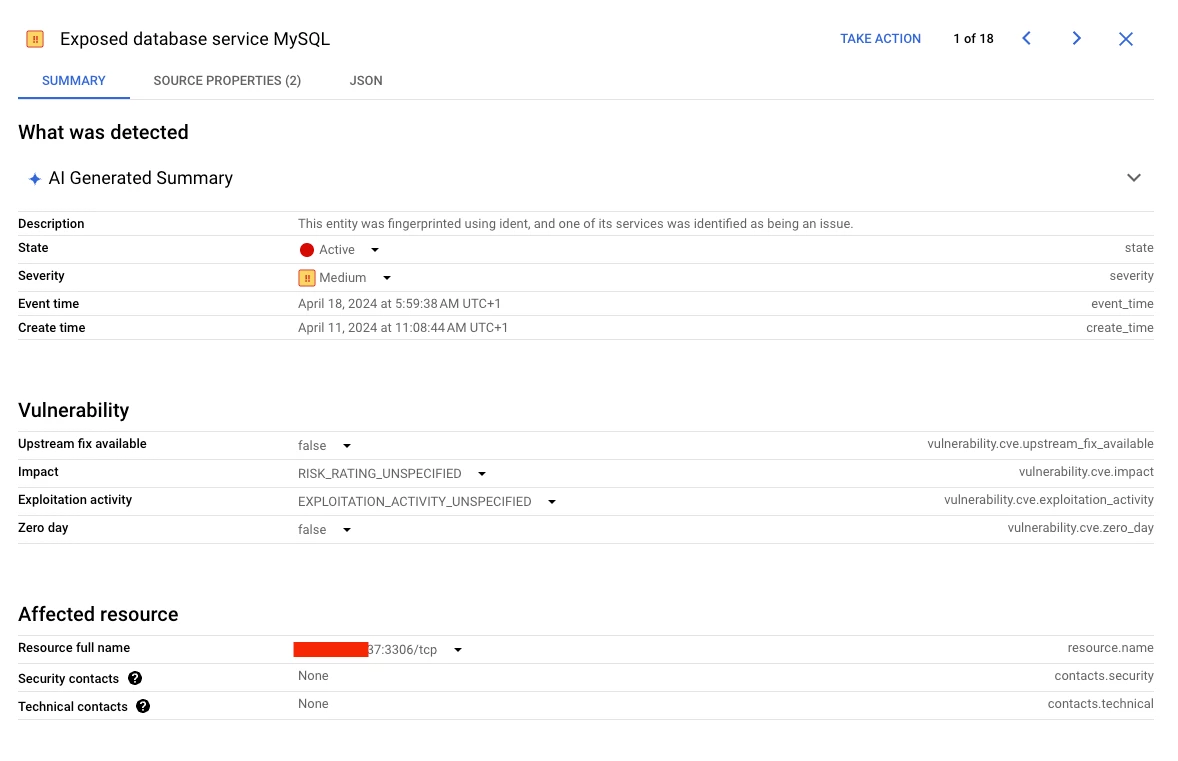The height and width of the screenshot is (761, 1178).
Task: Switch to SOURCE PROPERTIES (2) tab
Action: coord(227,80)
